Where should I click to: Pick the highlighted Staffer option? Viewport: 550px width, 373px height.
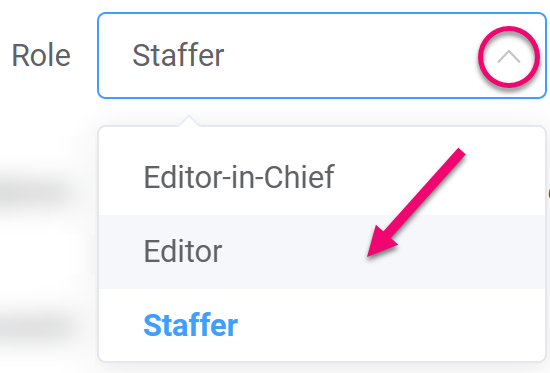tap(322, 325)
